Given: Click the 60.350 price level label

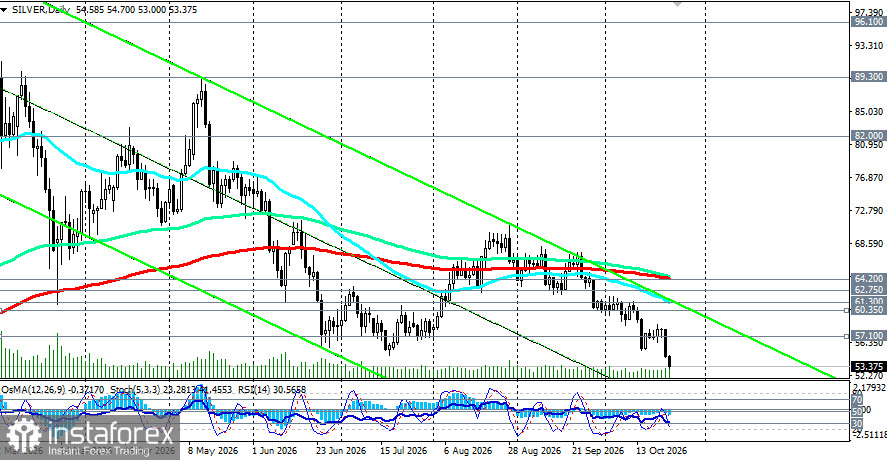Looking at the screenshot, I should 868,310.
